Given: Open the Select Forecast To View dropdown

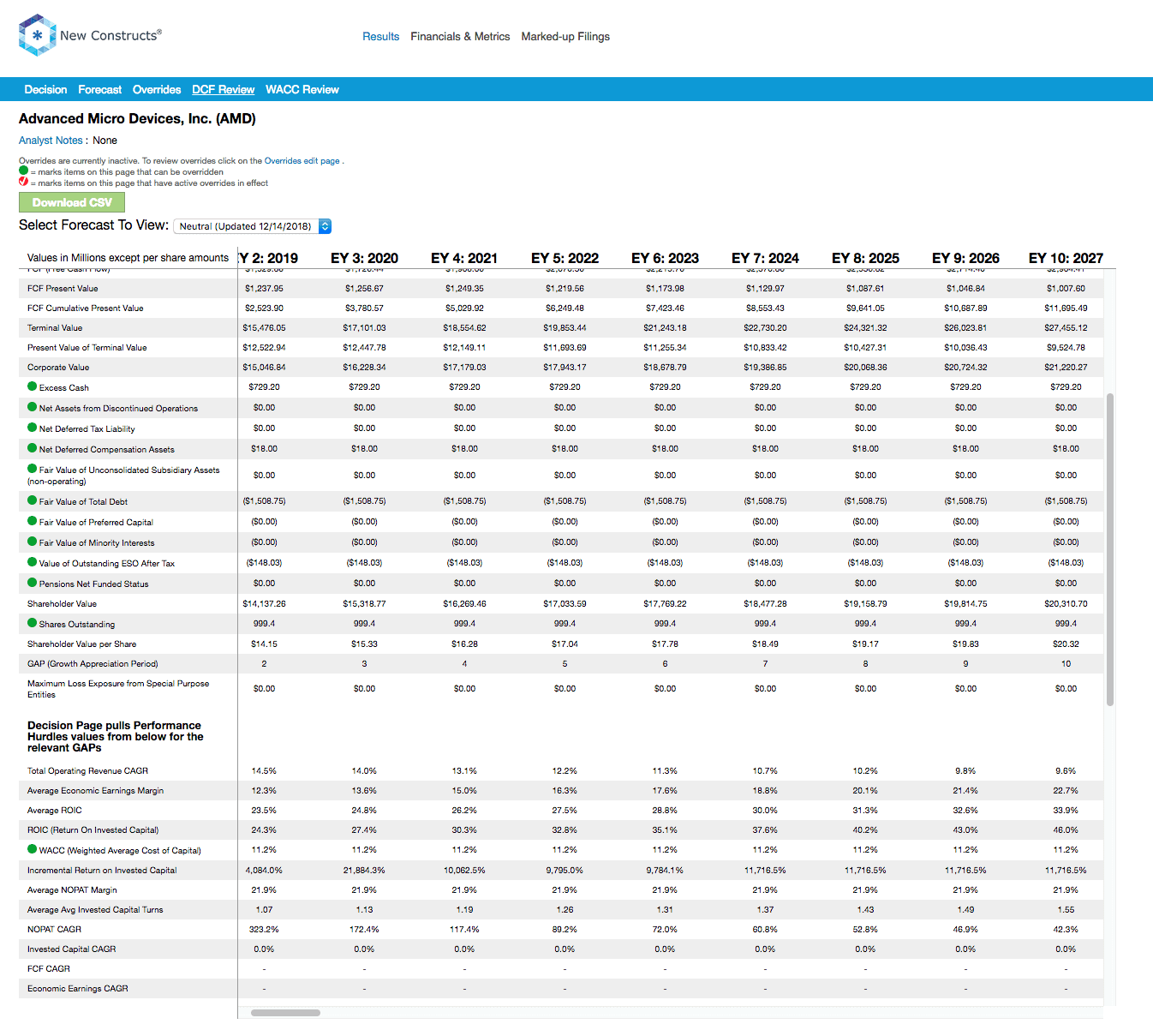Looking at the screenshot, I should pyautogui.click(x=253, y=226).
